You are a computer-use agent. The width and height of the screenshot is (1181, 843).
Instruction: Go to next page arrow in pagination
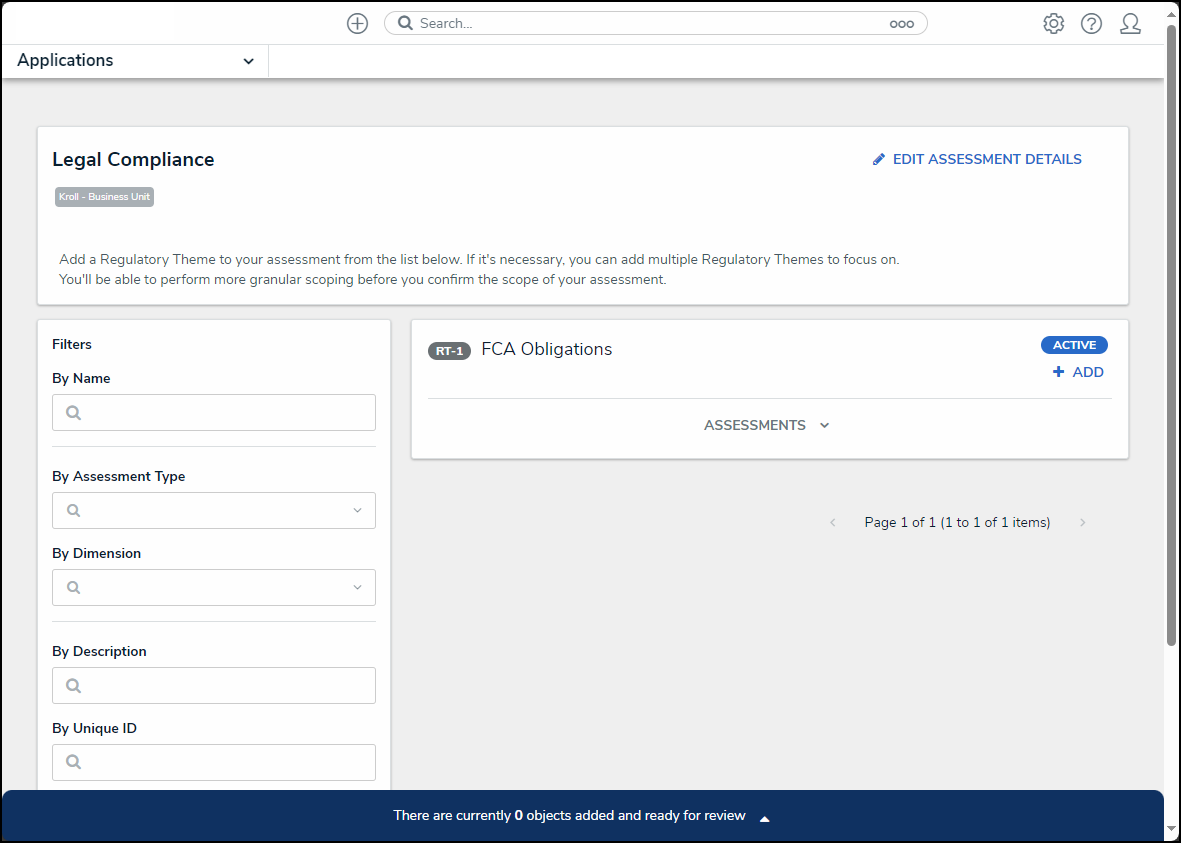coord(1082,522)
